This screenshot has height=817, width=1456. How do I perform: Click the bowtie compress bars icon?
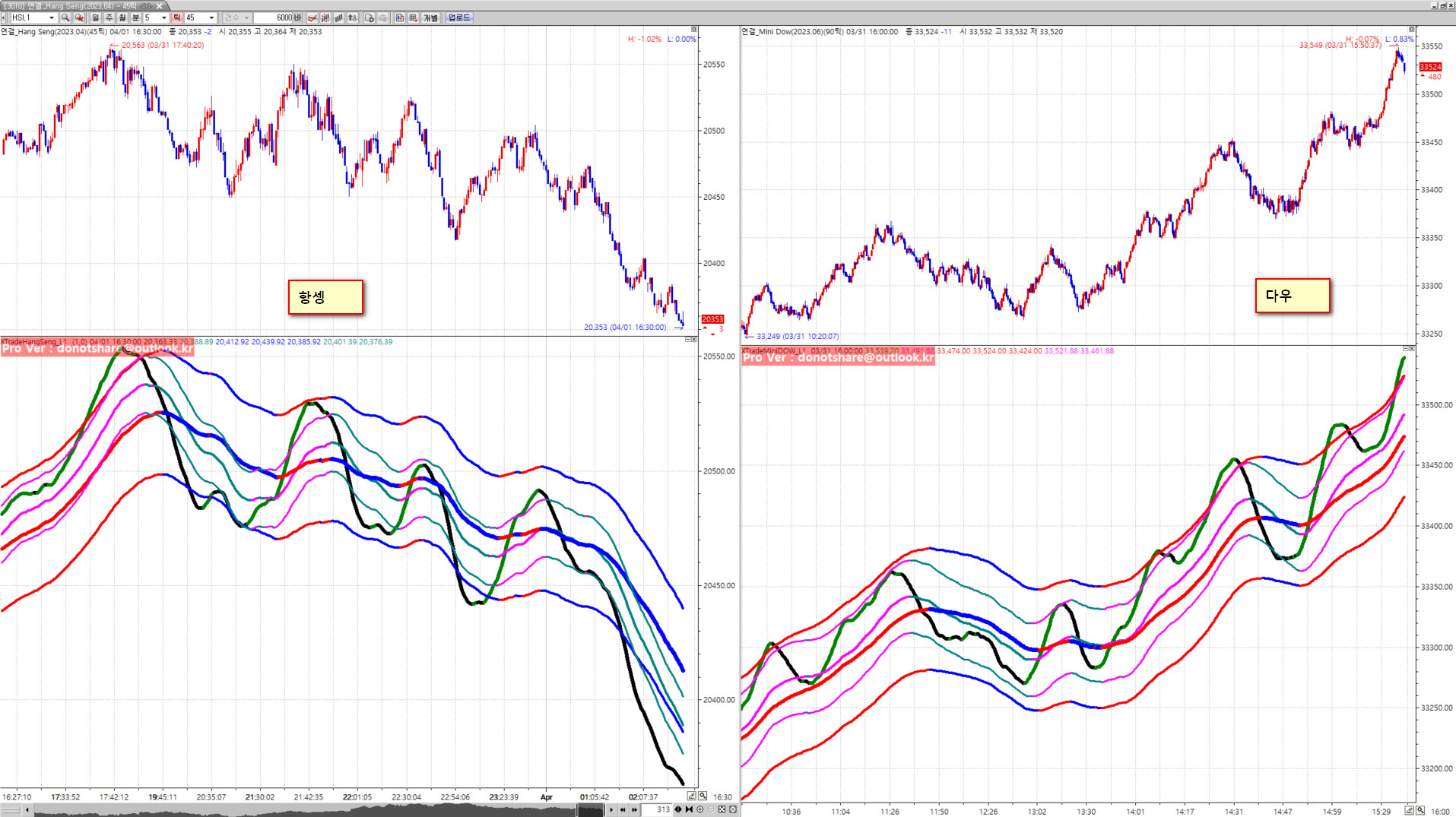point(689,810)
